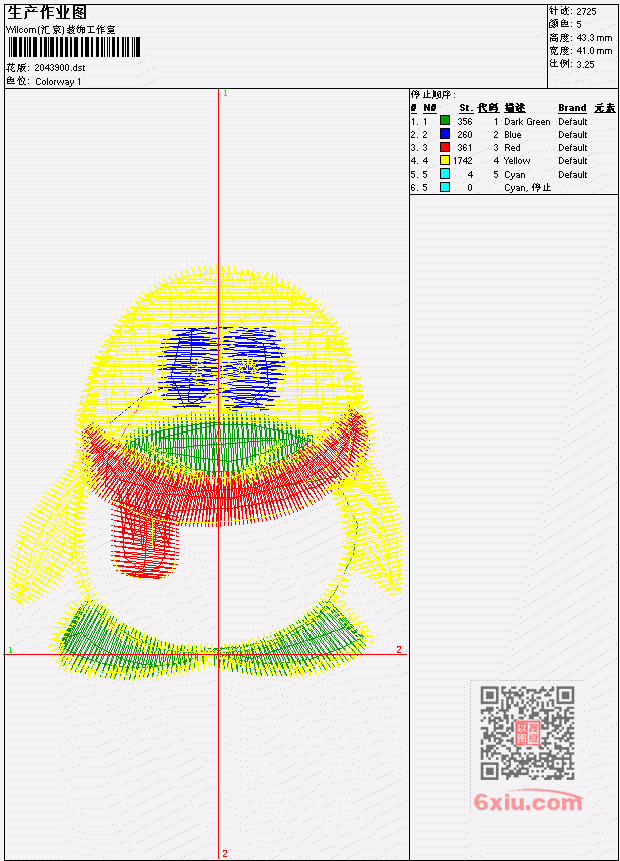The width and height of the screenshot is (620, 861).
Task: Pick the Red color swatch
Action: pos(445,147)
